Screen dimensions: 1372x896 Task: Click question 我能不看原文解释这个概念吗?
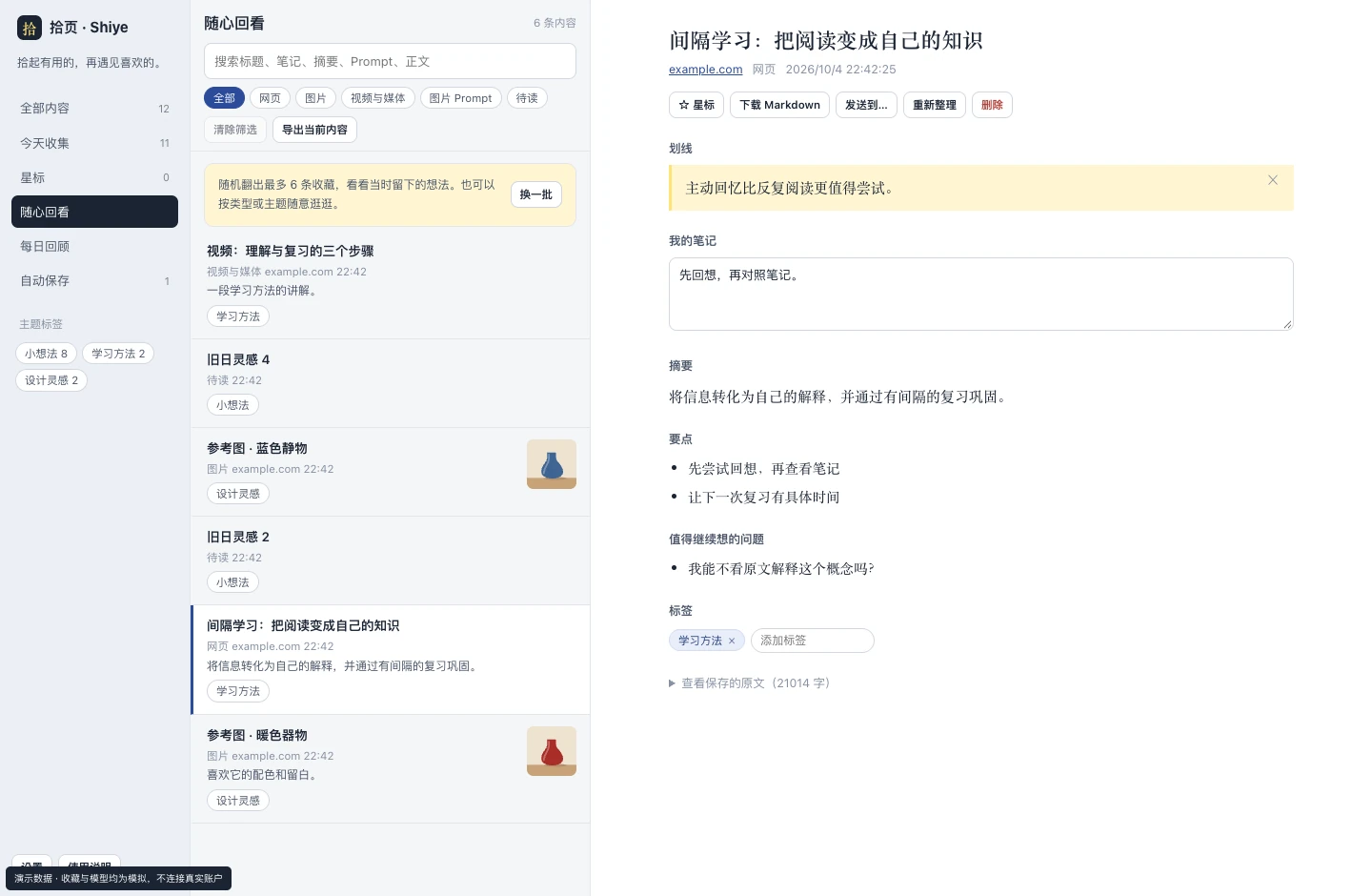pyautogui.click(x=781, y=569)
